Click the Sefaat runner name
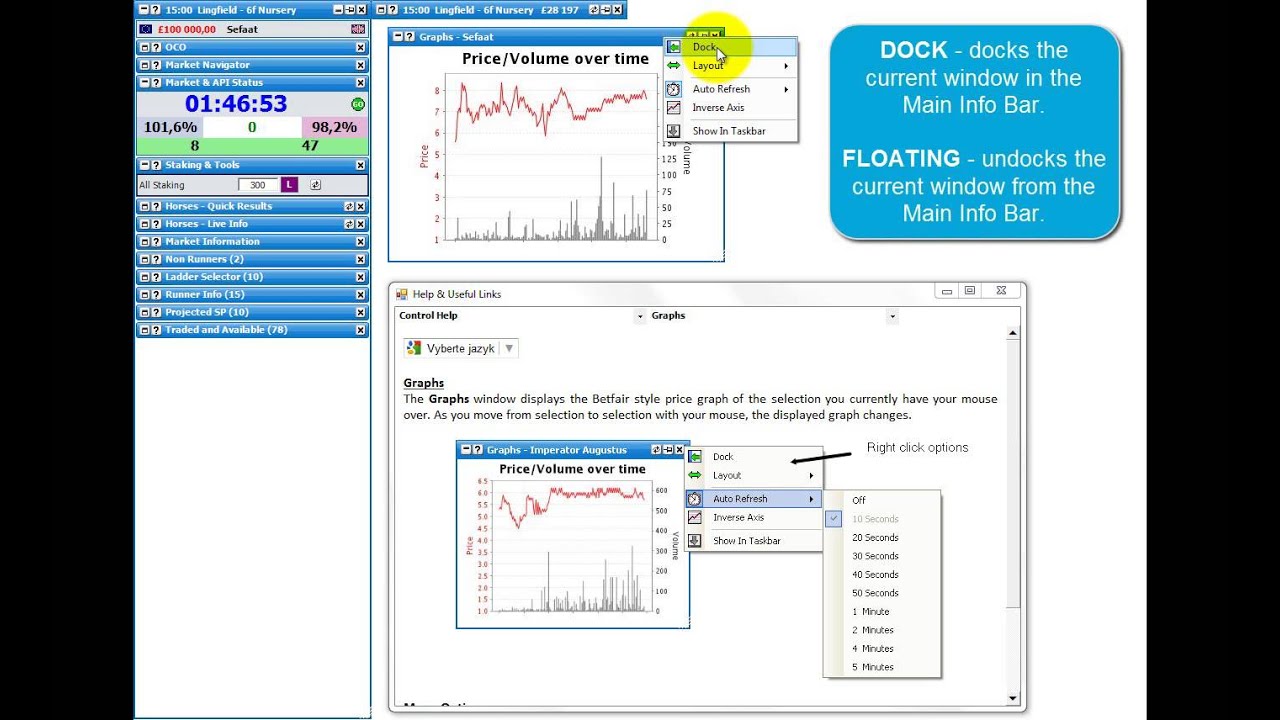The height and width of the screenshot is (720, 1280). (x=242, y=30)
